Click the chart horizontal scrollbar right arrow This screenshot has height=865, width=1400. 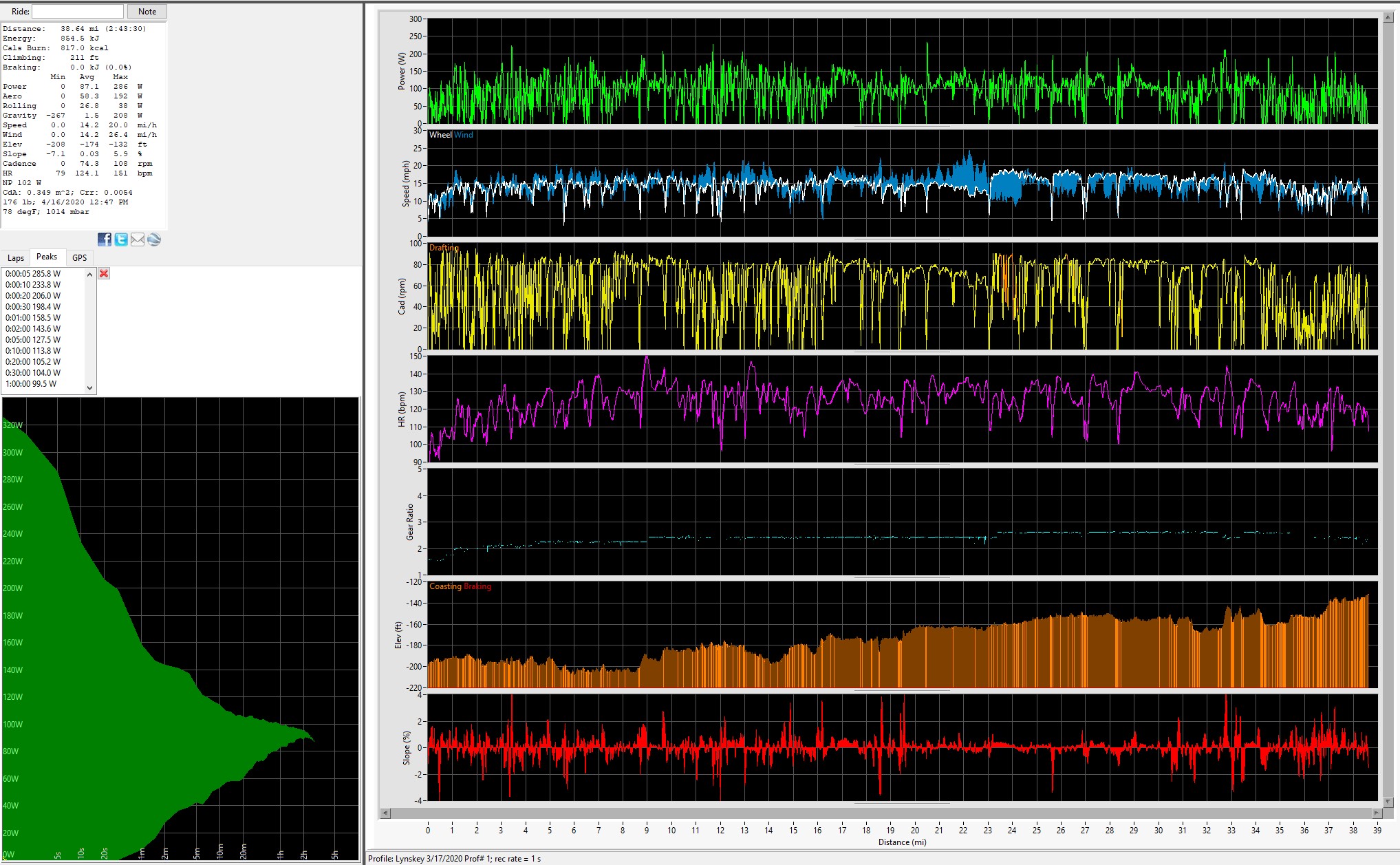click(1376, 813)
